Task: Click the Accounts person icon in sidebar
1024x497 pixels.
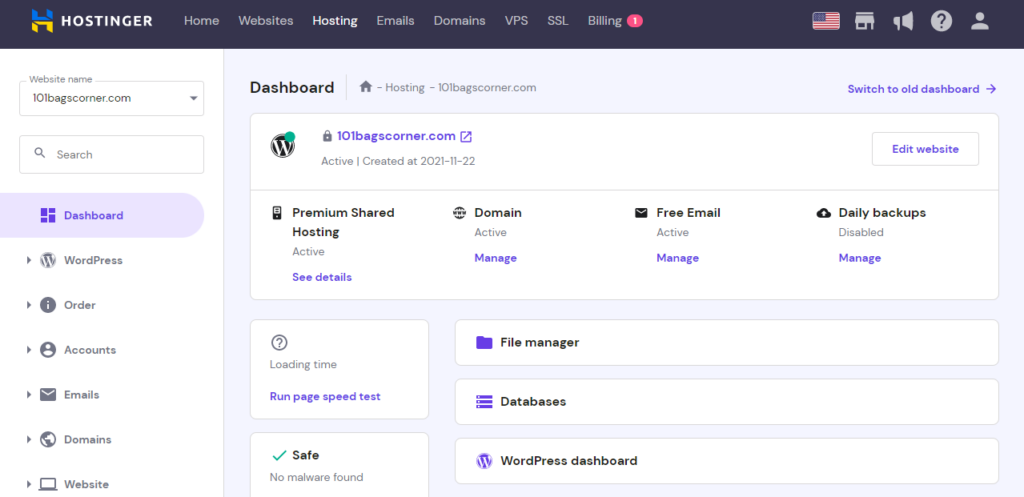Action: click(x=48, y=350)
